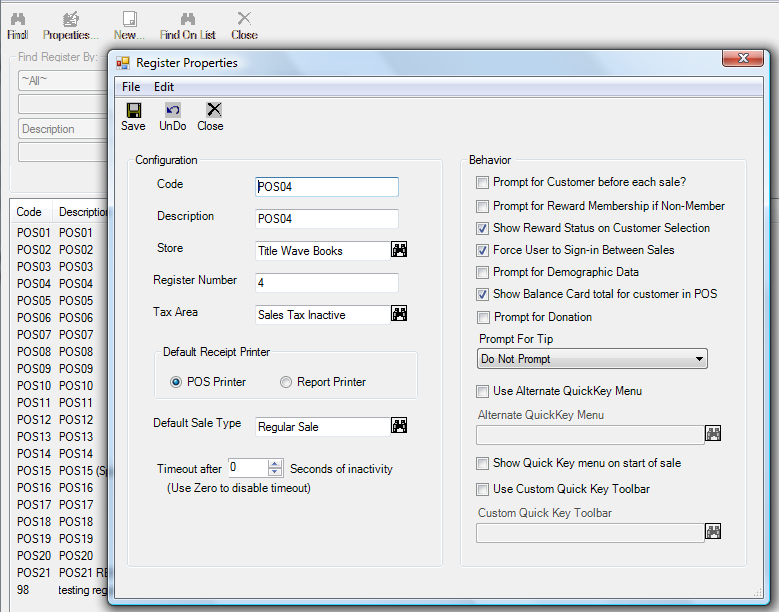779x612 pixels.
Task: Click the Code column header in register list
Action: (x=32, y=212)
